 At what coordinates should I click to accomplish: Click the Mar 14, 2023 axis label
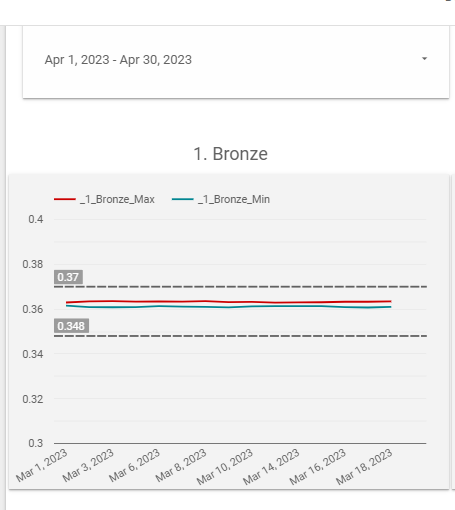click(x=271, y=467)
